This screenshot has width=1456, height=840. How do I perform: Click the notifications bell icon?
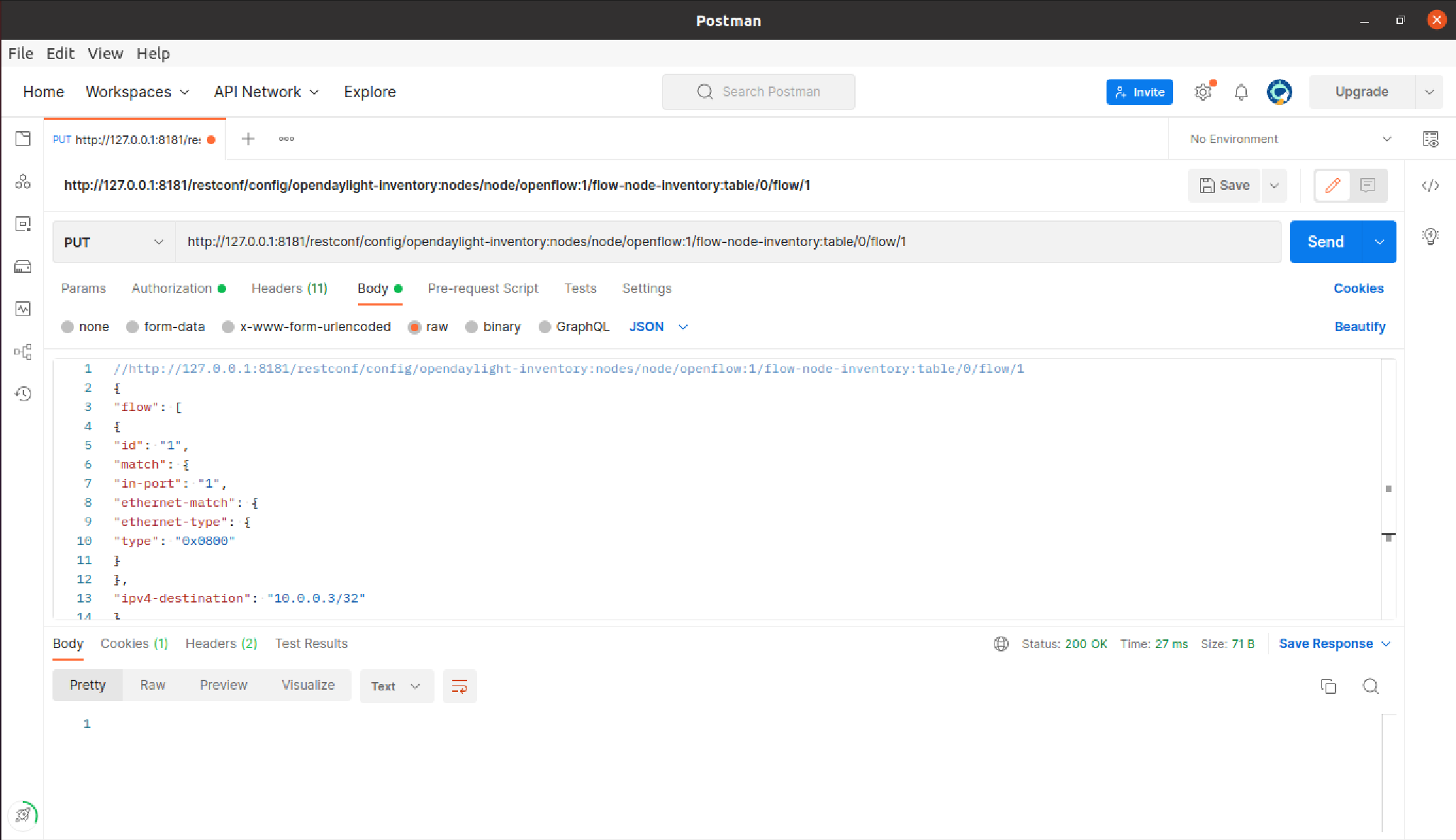[1241, 92]
